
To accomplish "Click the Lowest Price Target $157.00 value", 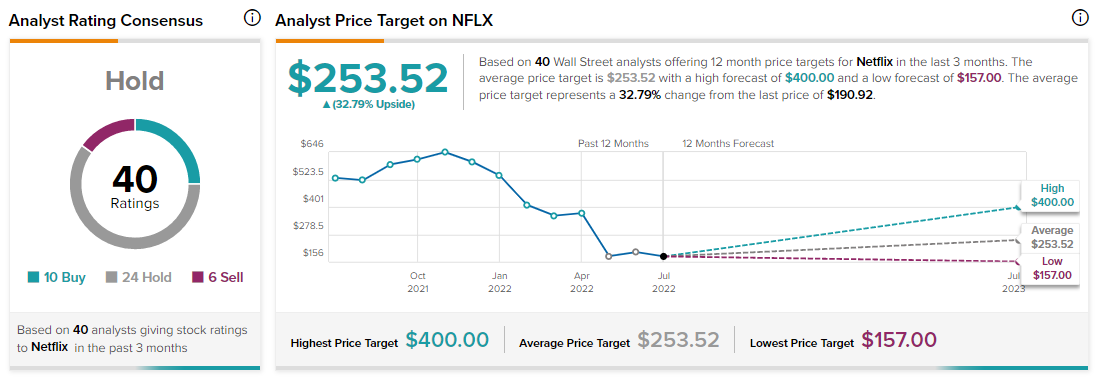I will coord(898,340).
